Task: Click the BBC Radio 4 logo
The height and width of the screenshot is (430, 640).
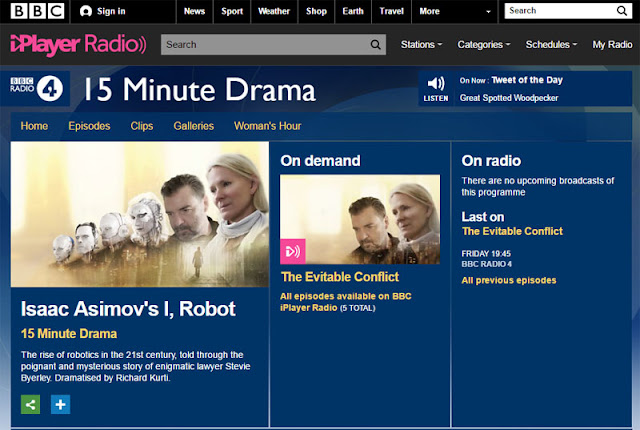Action: (x=37, y=88)
